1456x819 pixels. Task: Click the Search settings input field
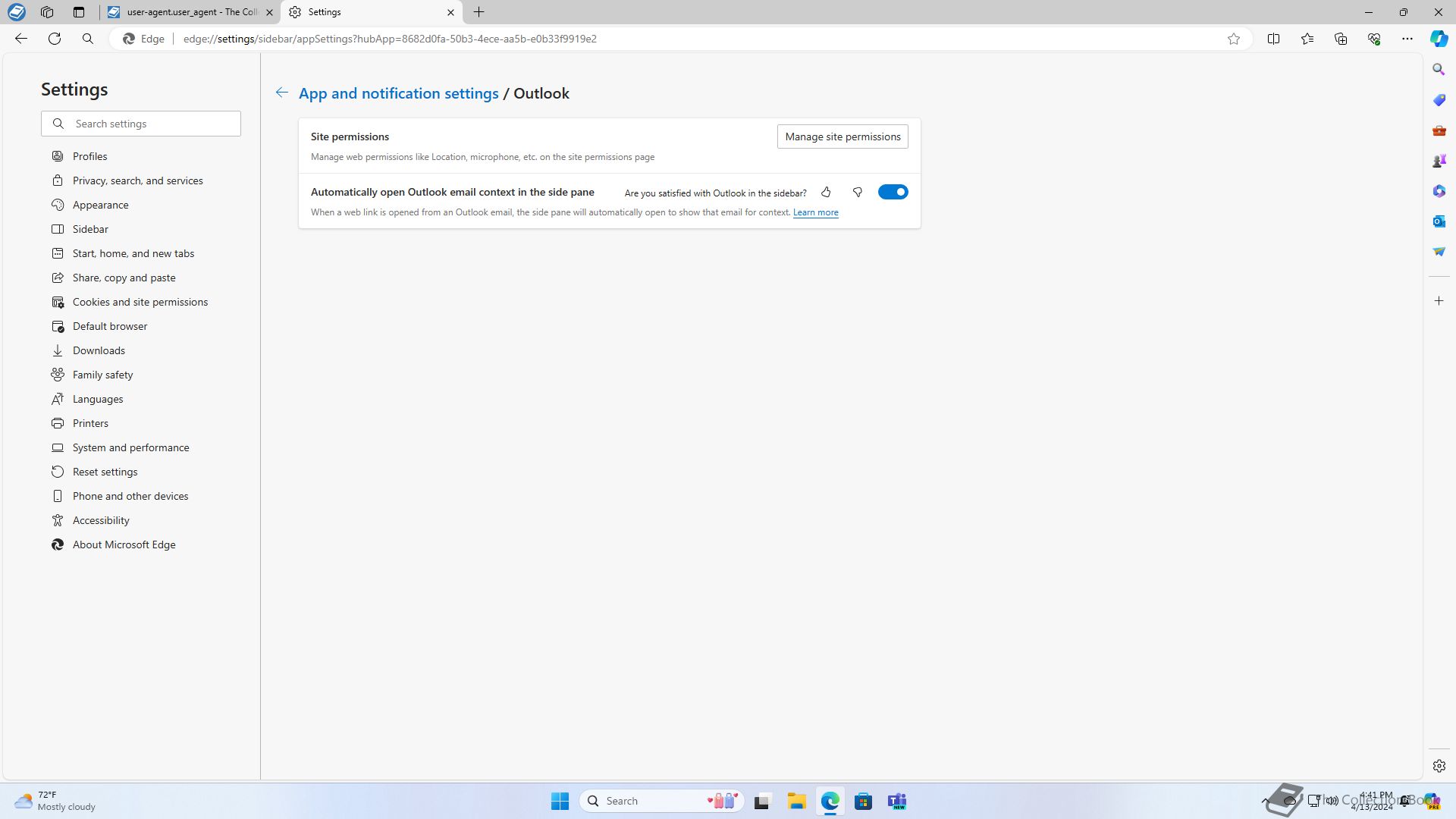pyautogui.click(x=152, y=124)
